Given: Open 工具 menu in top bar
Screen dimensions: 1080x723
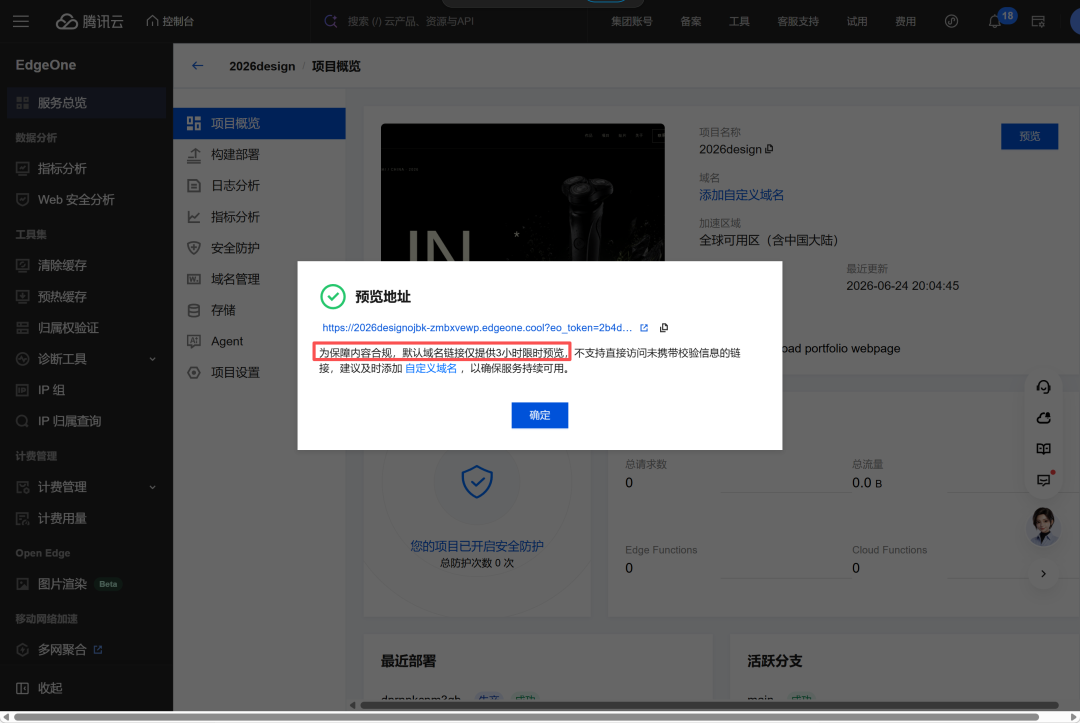Looking at the screenshot, I should 739,21.
